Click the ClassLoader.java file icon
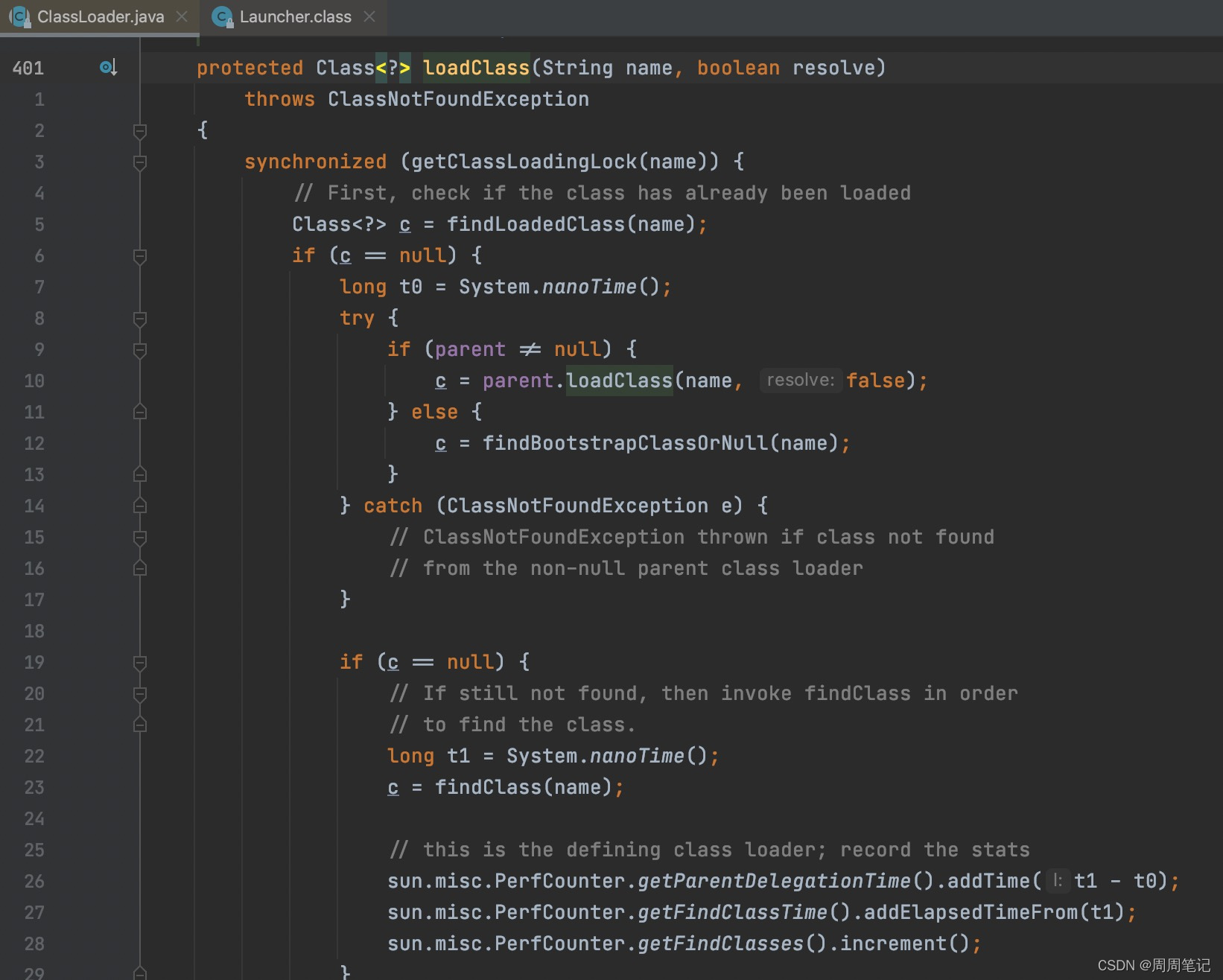Image resolution: width=1223 pixels, height=980 pixels. point(20,16)
